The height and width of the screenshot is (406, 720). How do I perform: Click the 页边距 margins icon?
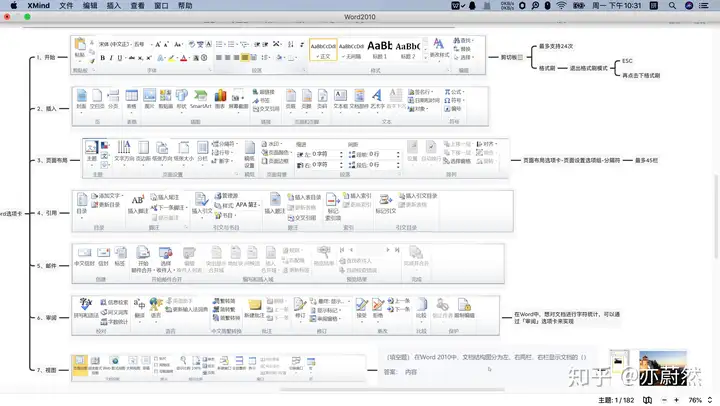143,147
